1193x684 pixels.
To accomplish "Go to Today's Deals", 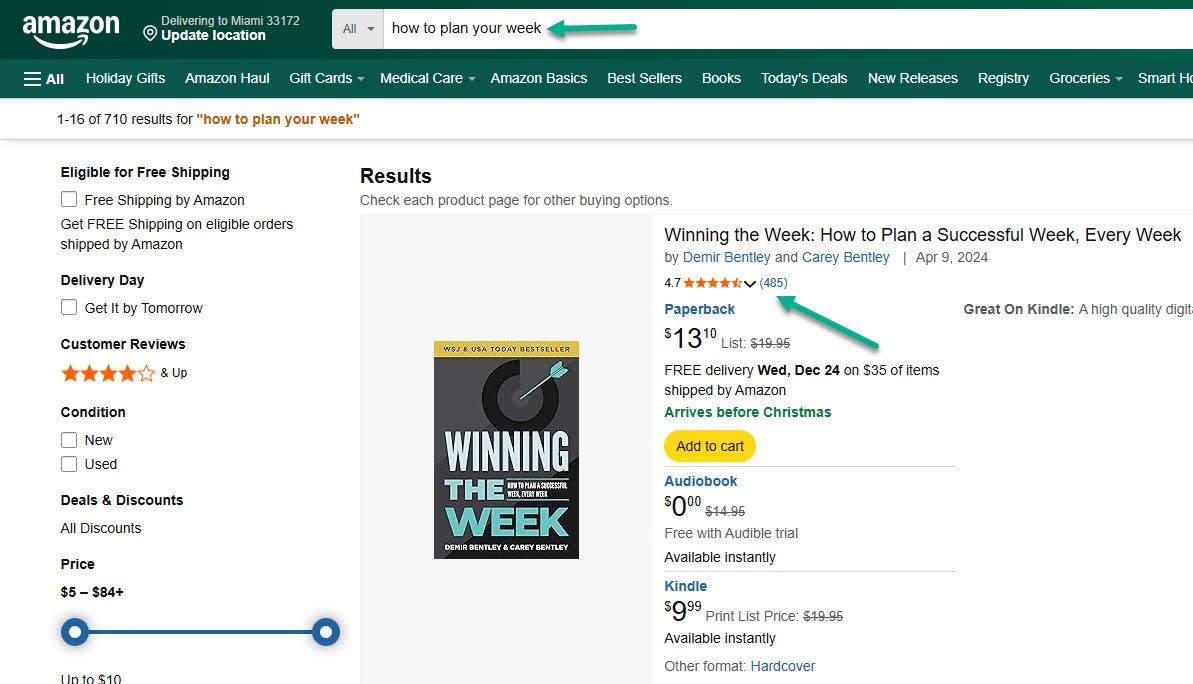I will click(804, 77).
